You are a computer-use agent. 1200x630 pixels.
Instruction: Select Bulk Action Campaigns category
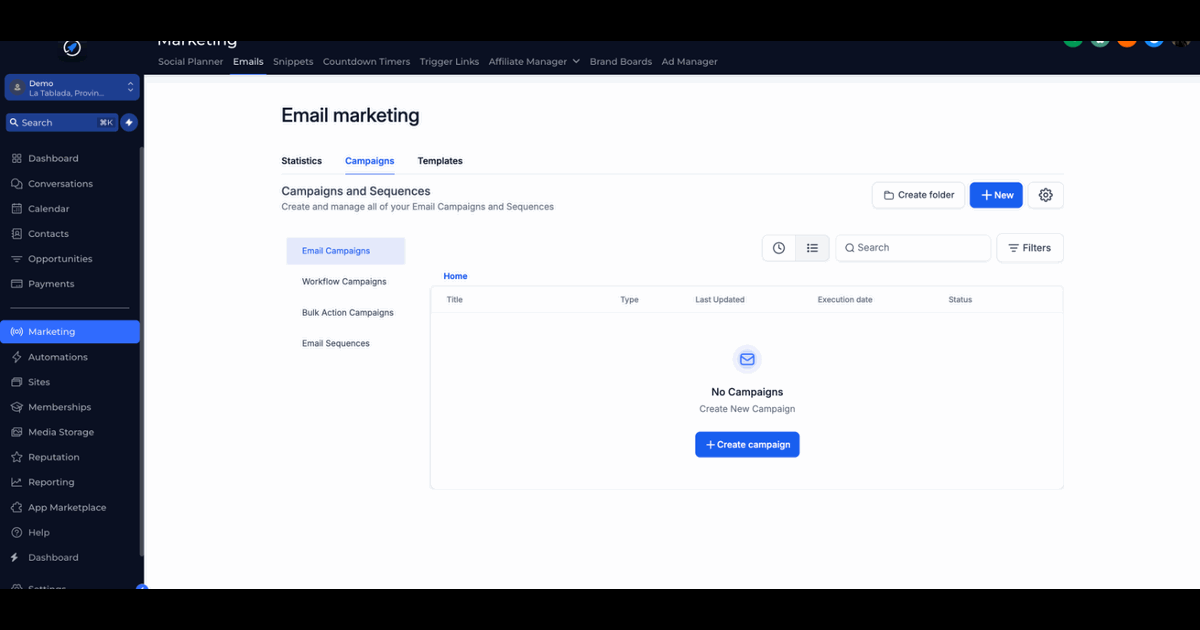point(348,313)
